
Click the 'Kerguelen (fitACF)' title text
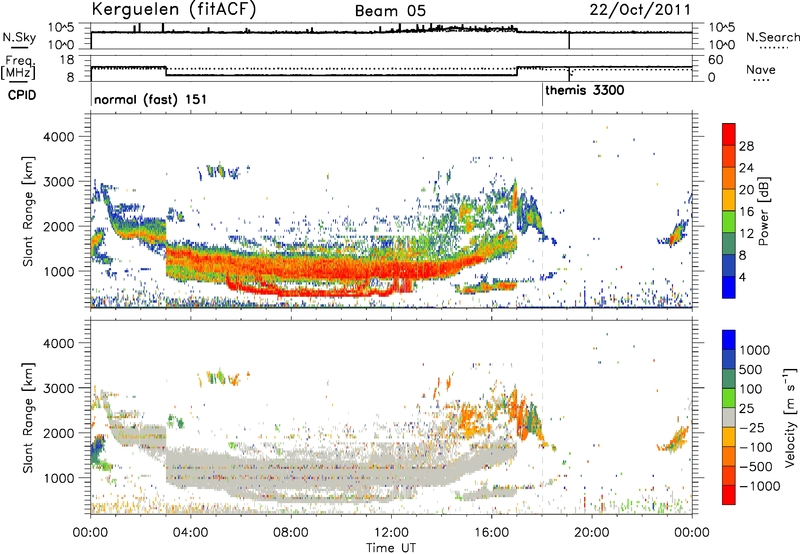tap(173, 10)
